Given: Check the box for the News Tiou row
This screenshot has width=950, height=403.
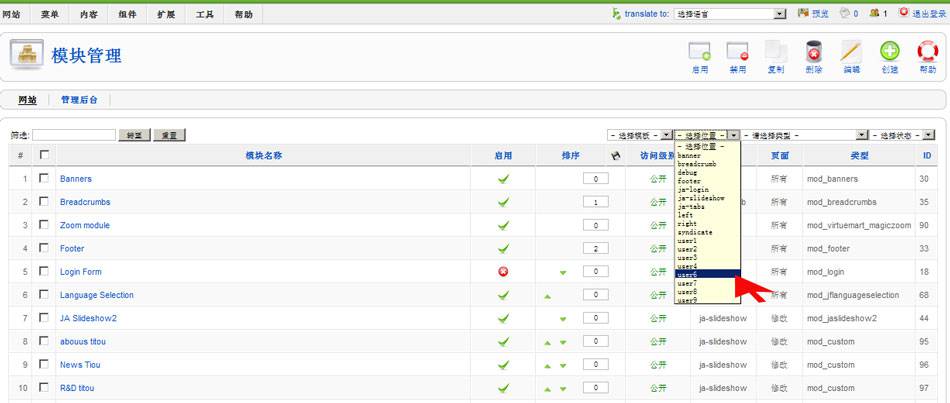Looking at the screenshot, I should coord(44,364).
